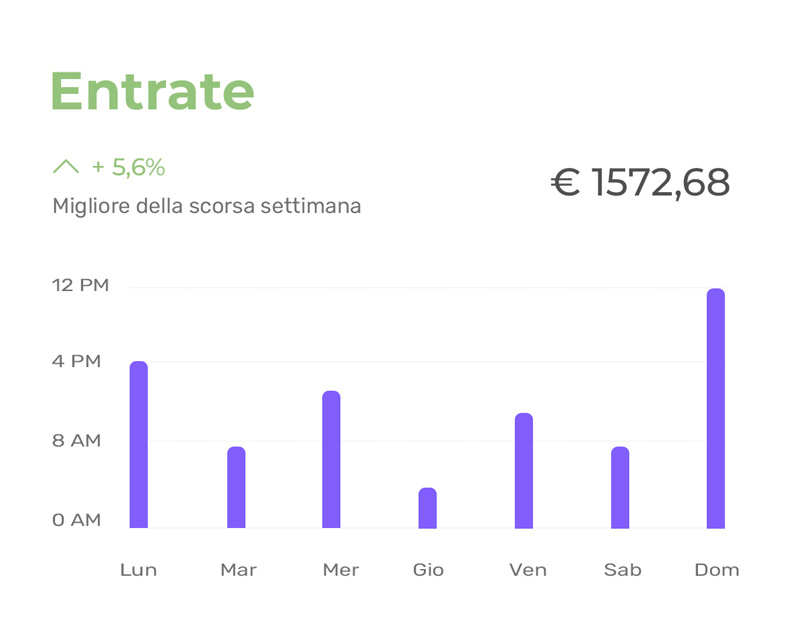Select the Mer bar in chart
Viewport: 800px width, 634px height.
tap(331, 459)
